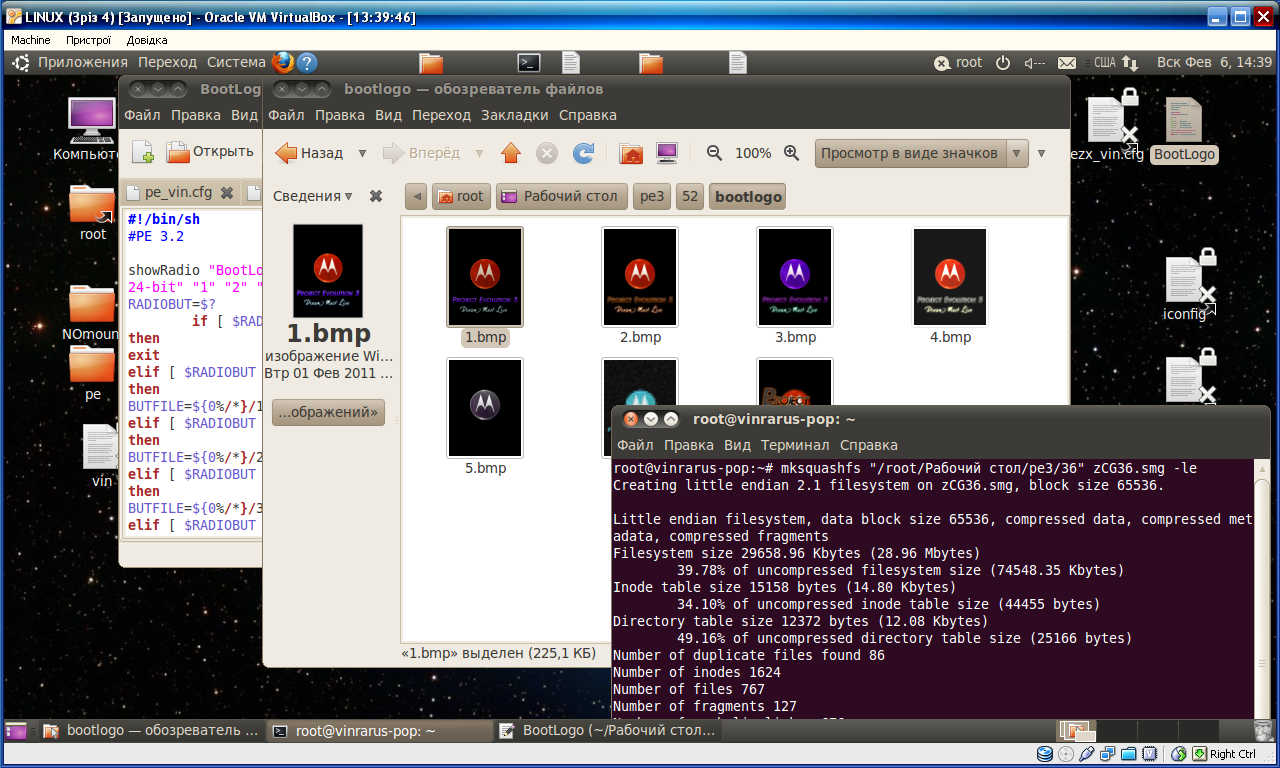Select the 2.bmp thumbnail

[x=640, y=277]
